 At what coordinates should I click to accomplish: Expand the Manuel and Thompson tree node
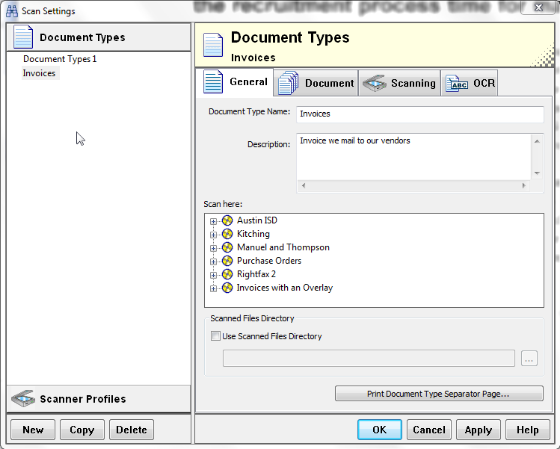213,248
